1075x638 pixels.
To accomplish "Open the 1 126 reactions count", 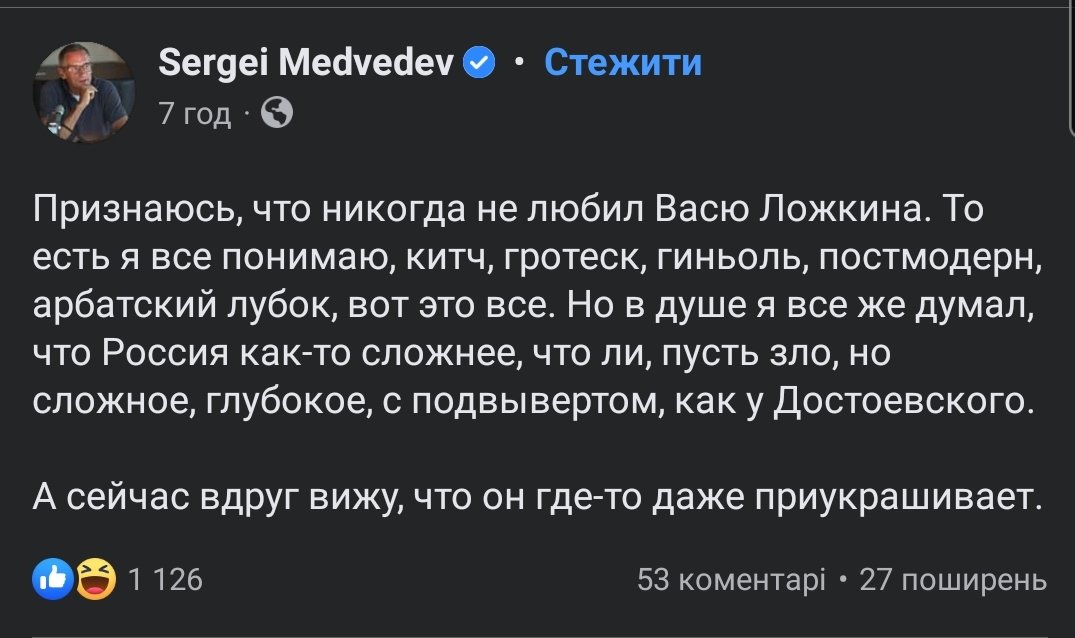I will pyautogui.click(x=165, y=579).
